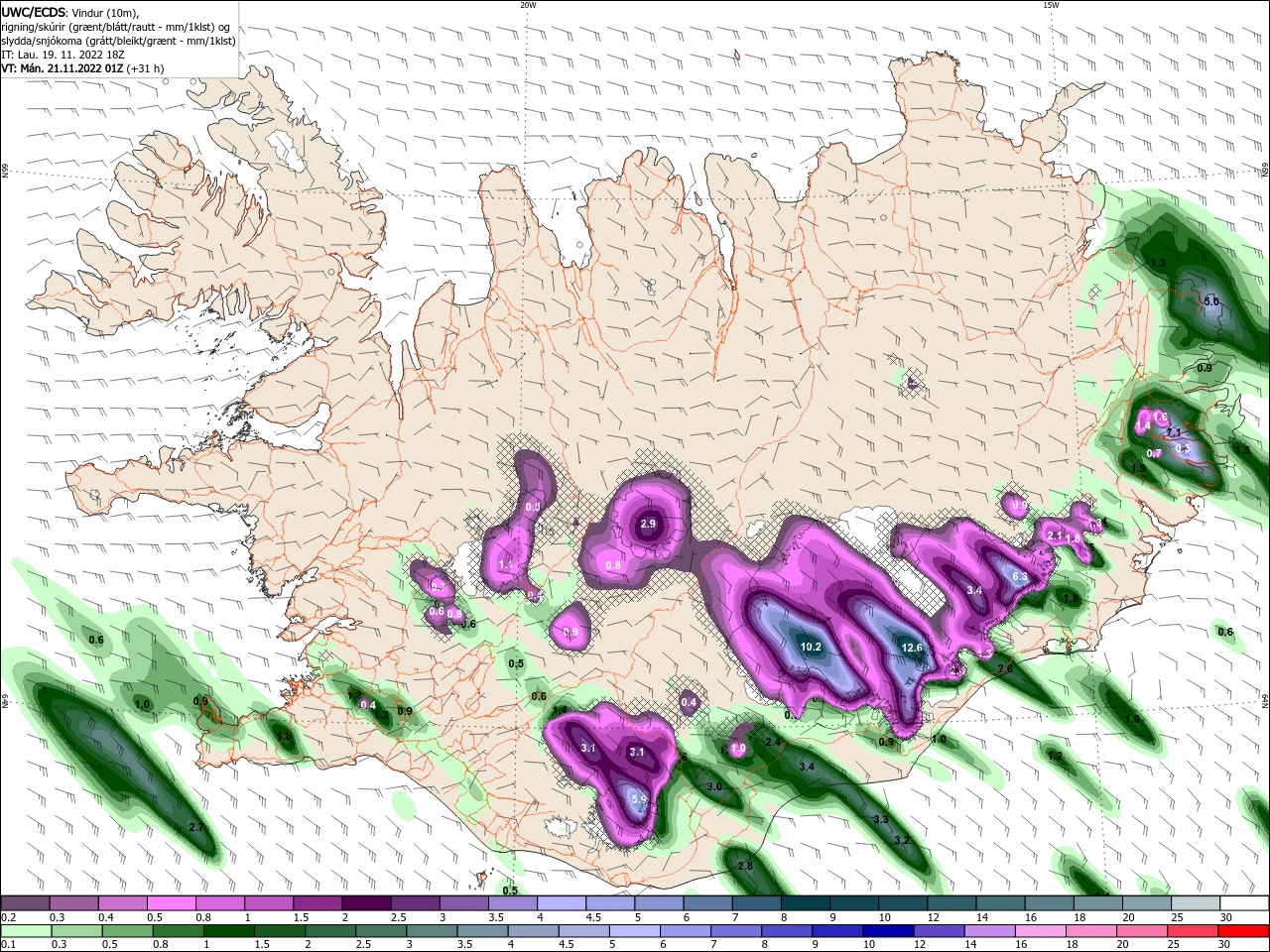Click the 3.0 rain value label

(714, 786)
